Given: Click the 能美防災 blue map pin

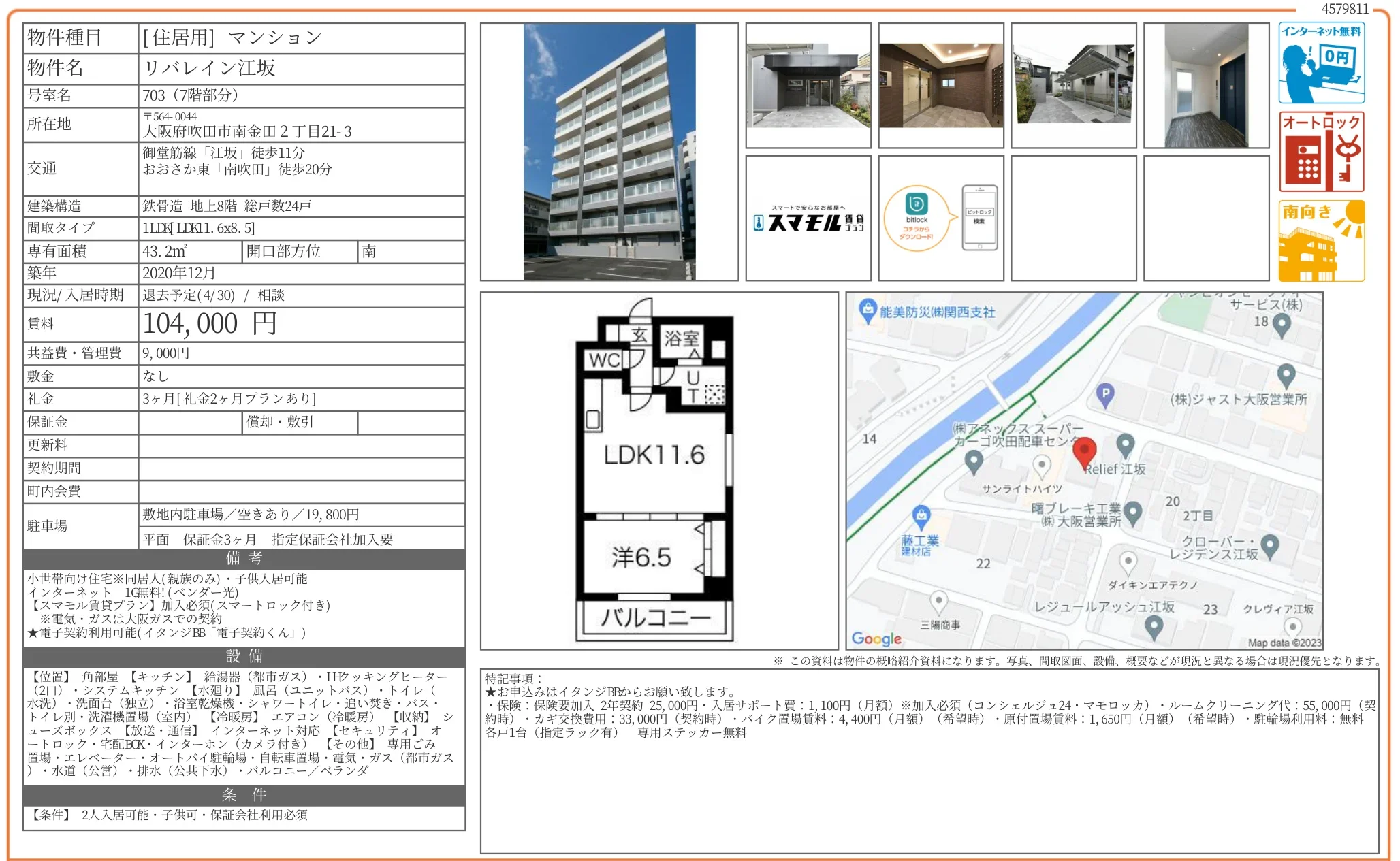Looking at the screenshot, I should pyautogui.click(x=867, y=310).
